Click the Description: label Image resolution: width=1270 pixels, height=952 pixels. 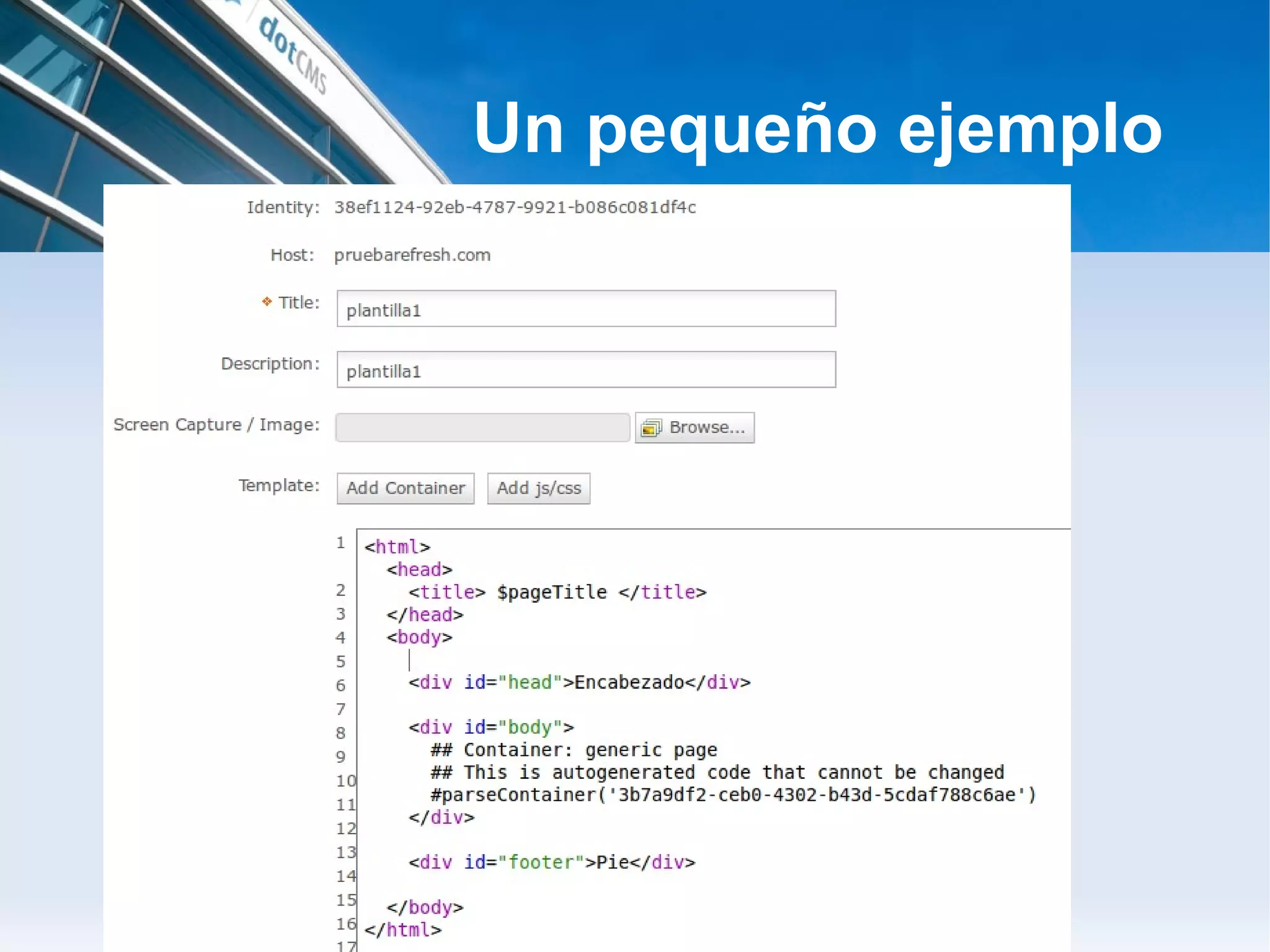coord(270,363)
